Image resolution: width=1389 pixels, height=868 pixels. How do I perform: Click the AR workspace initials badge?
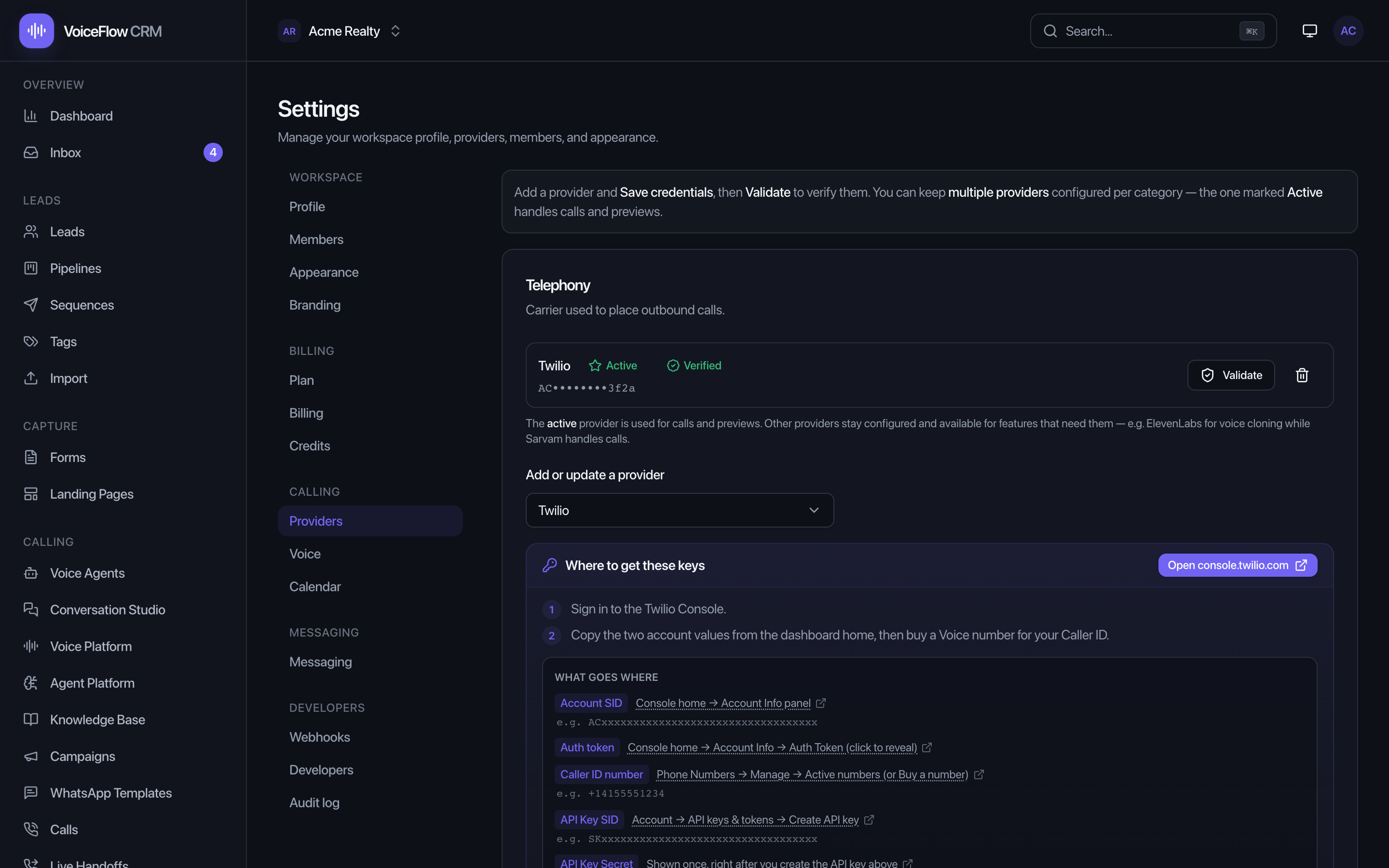pos(289,31)
